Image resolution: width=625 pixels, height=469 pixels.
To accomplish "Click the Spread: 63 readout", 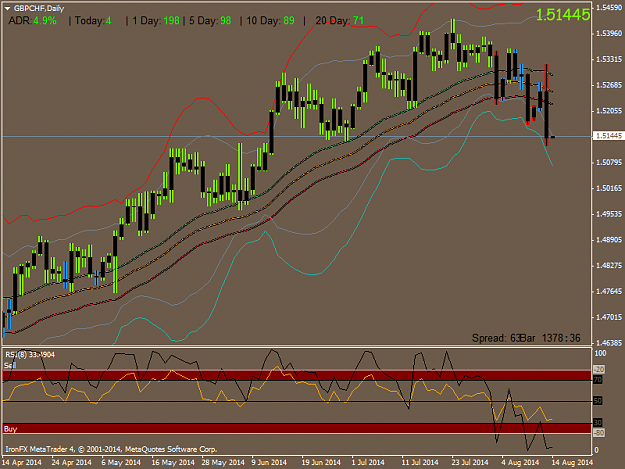I will (496, 338).
